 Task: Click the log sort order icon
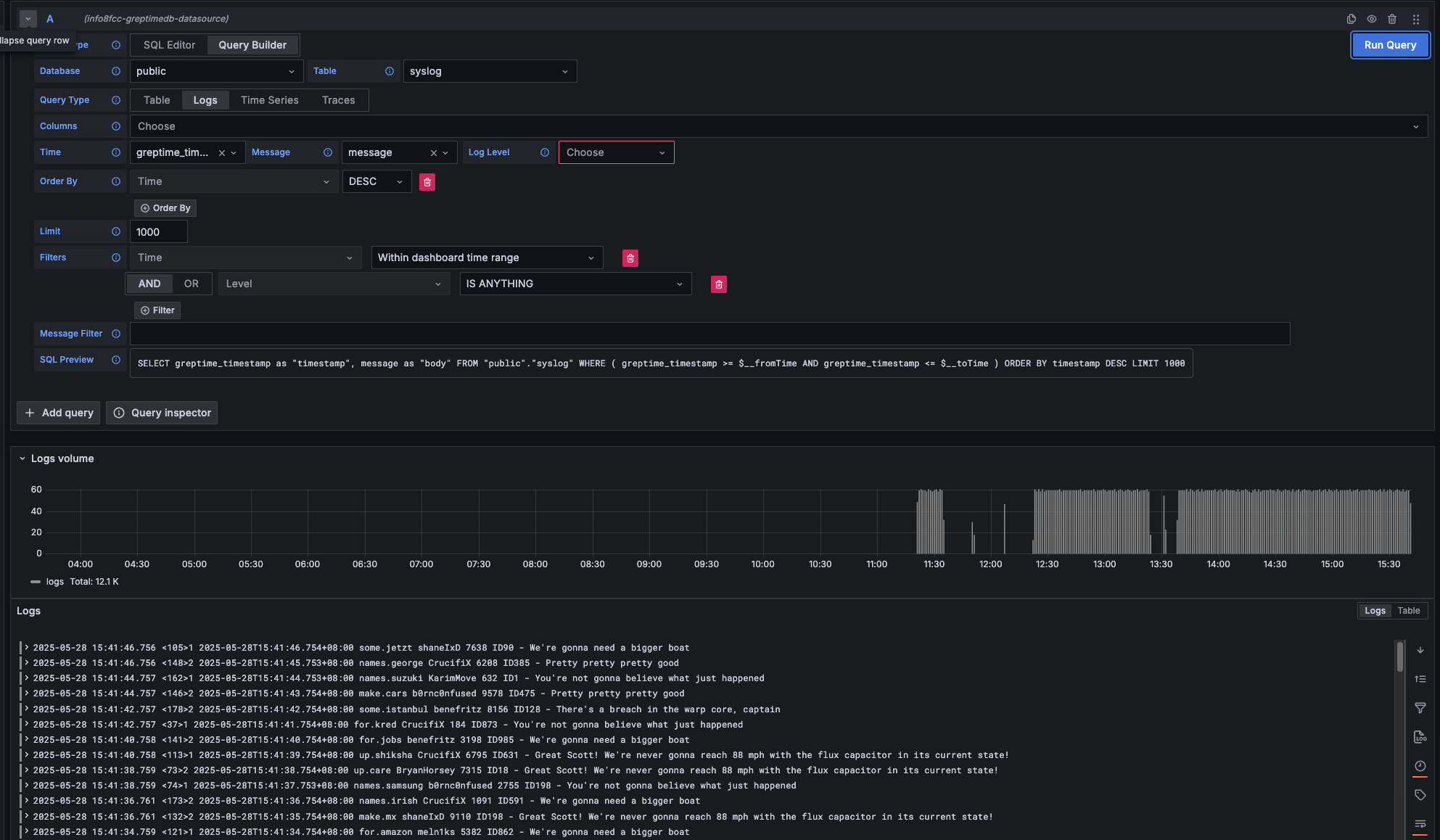point(1420,679)
